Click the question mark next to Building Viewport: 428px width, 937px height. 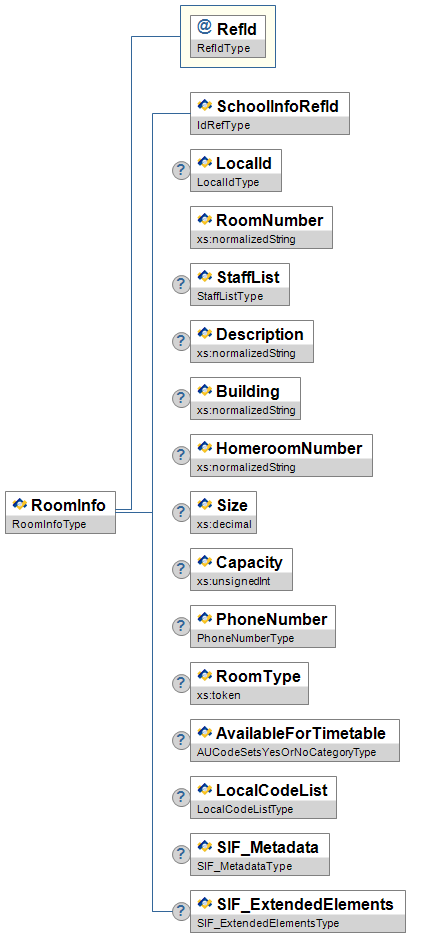coord(181,399)
